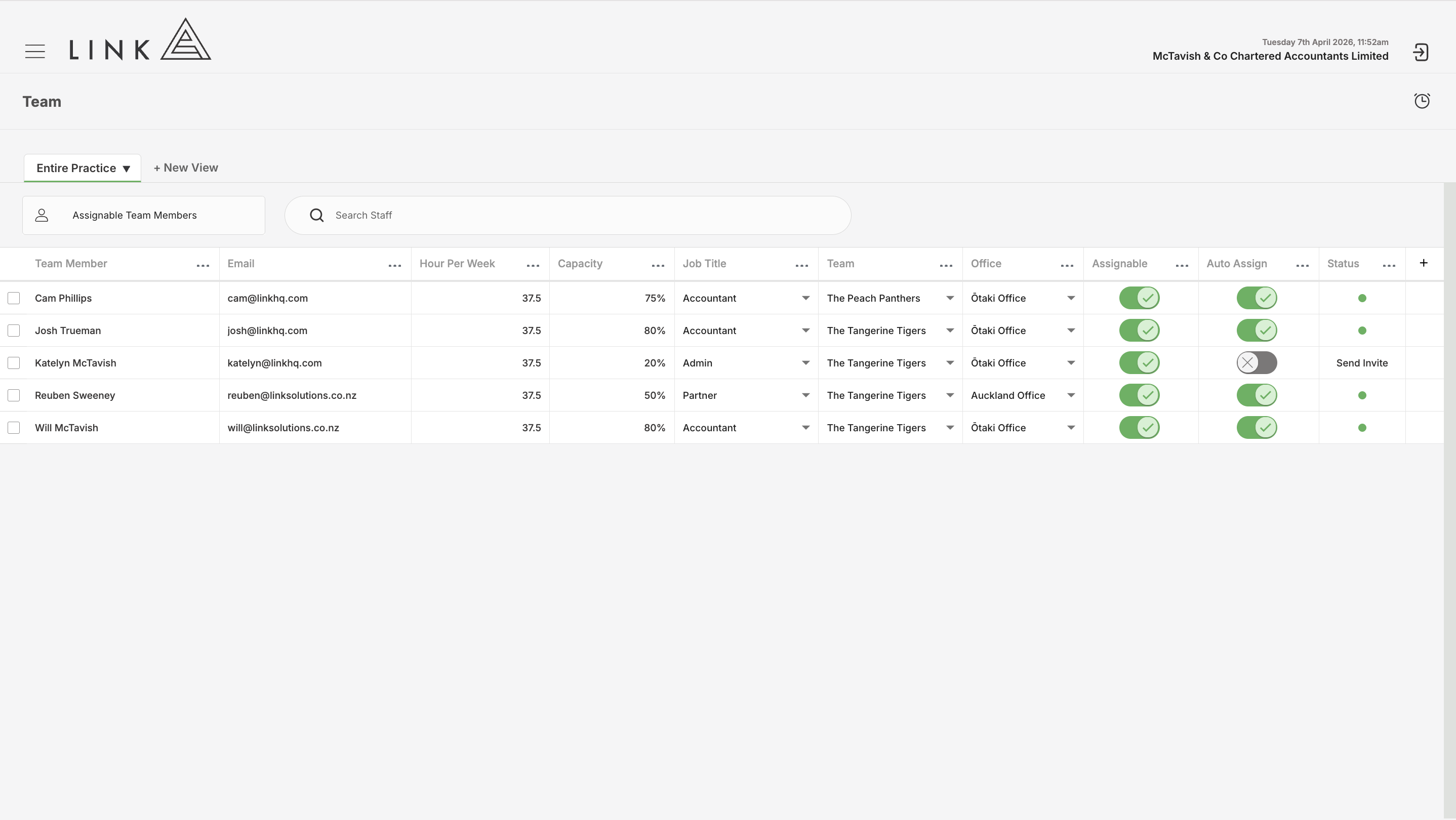Image resolution: width=1456 pixels, height=820 pixels.
Task: Click Josh Trueman green status dot
Action: pos(1362,331)
